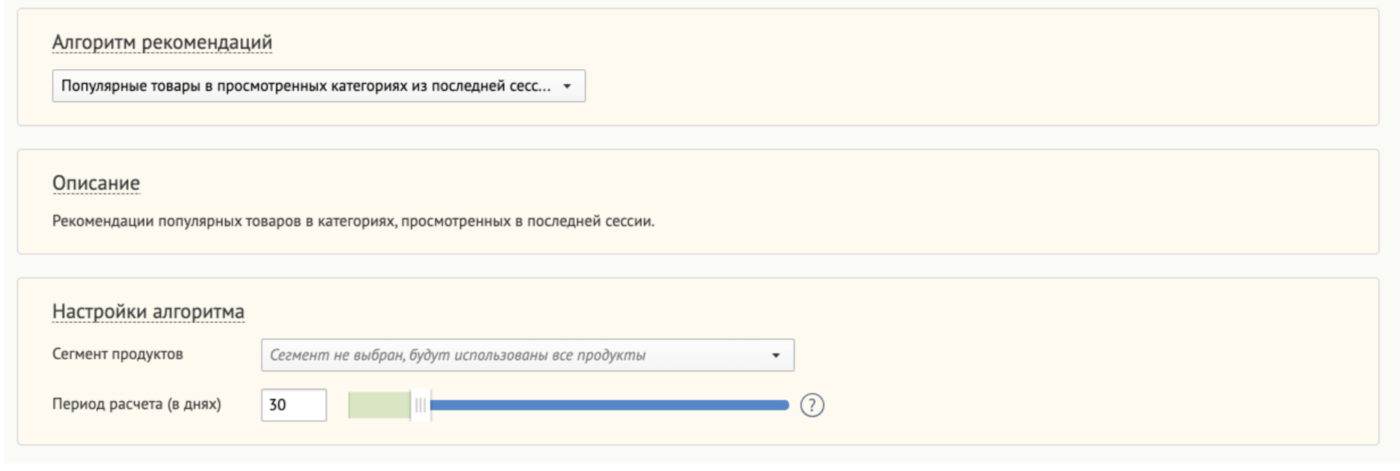Click the question mark help icon

point(813,405)
